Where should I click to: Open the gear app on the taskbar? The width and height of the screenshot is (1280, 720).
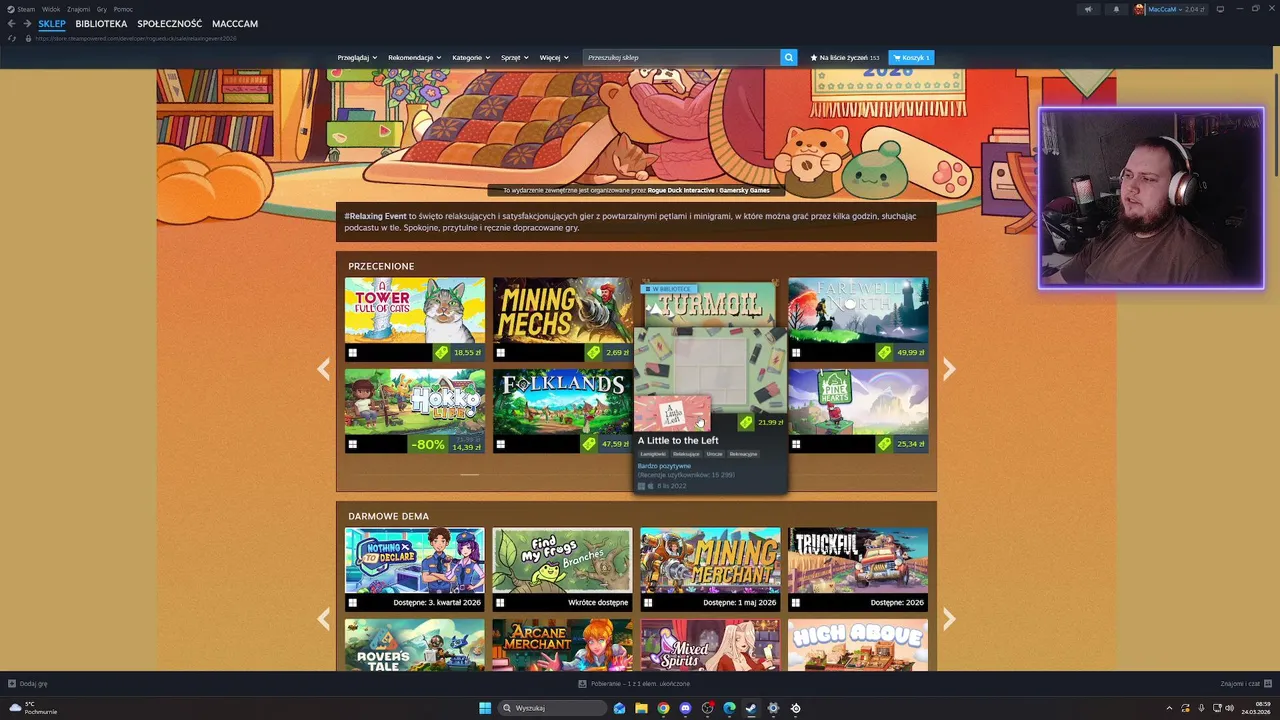pos(773,708)
